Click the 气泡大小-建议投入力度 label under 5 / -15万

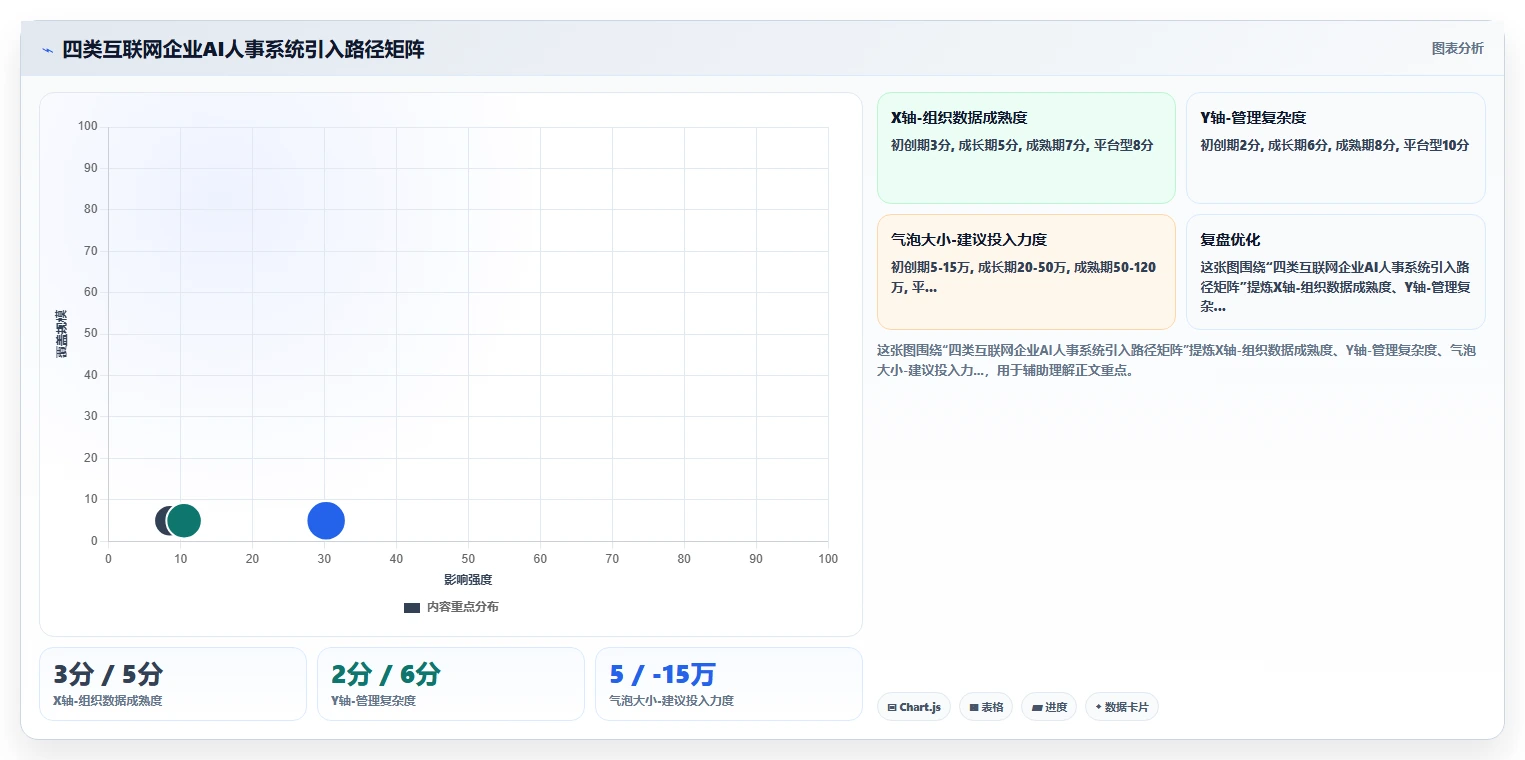[671, 701]
